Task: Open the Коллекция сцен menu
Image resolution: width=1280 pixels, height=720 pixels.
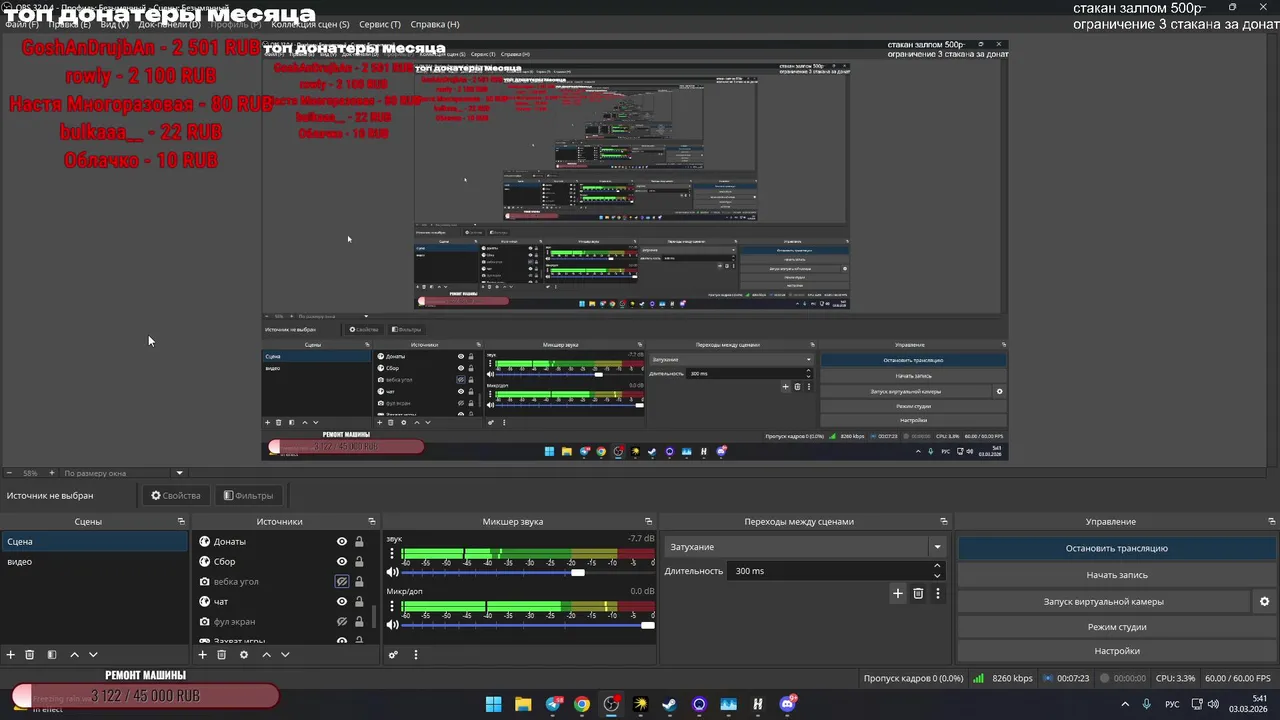Action: tap(310, 24)
